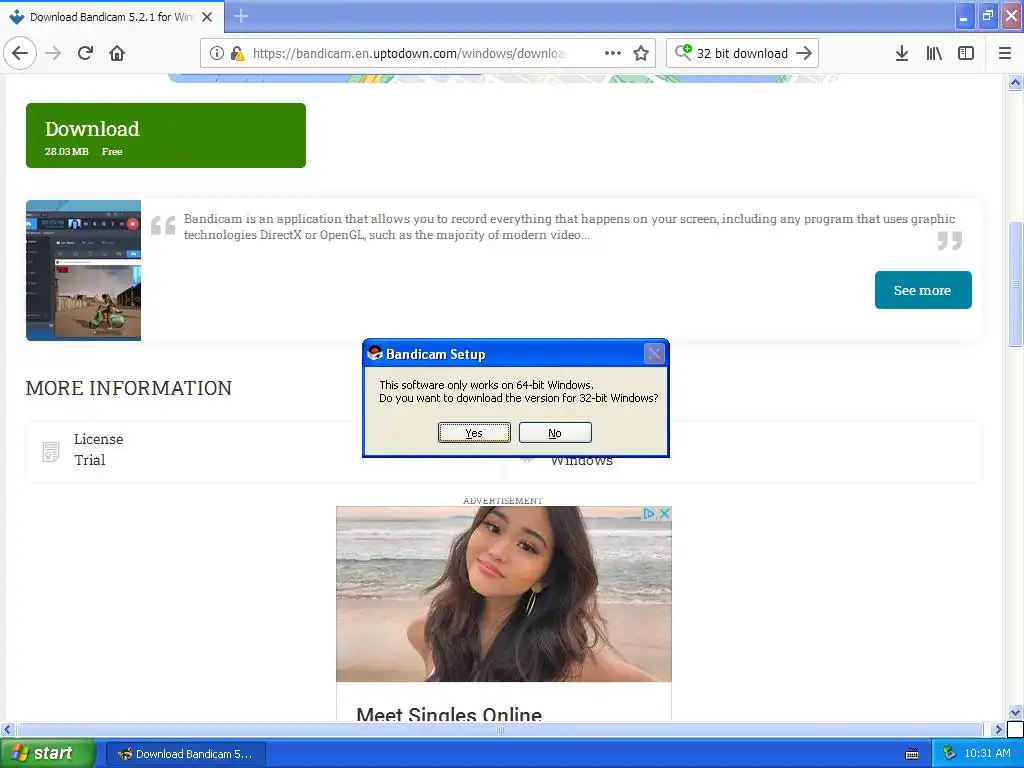Screen dimensions: 1024x768
Task: Open the Windows Start menu
Action: (47, 754)
